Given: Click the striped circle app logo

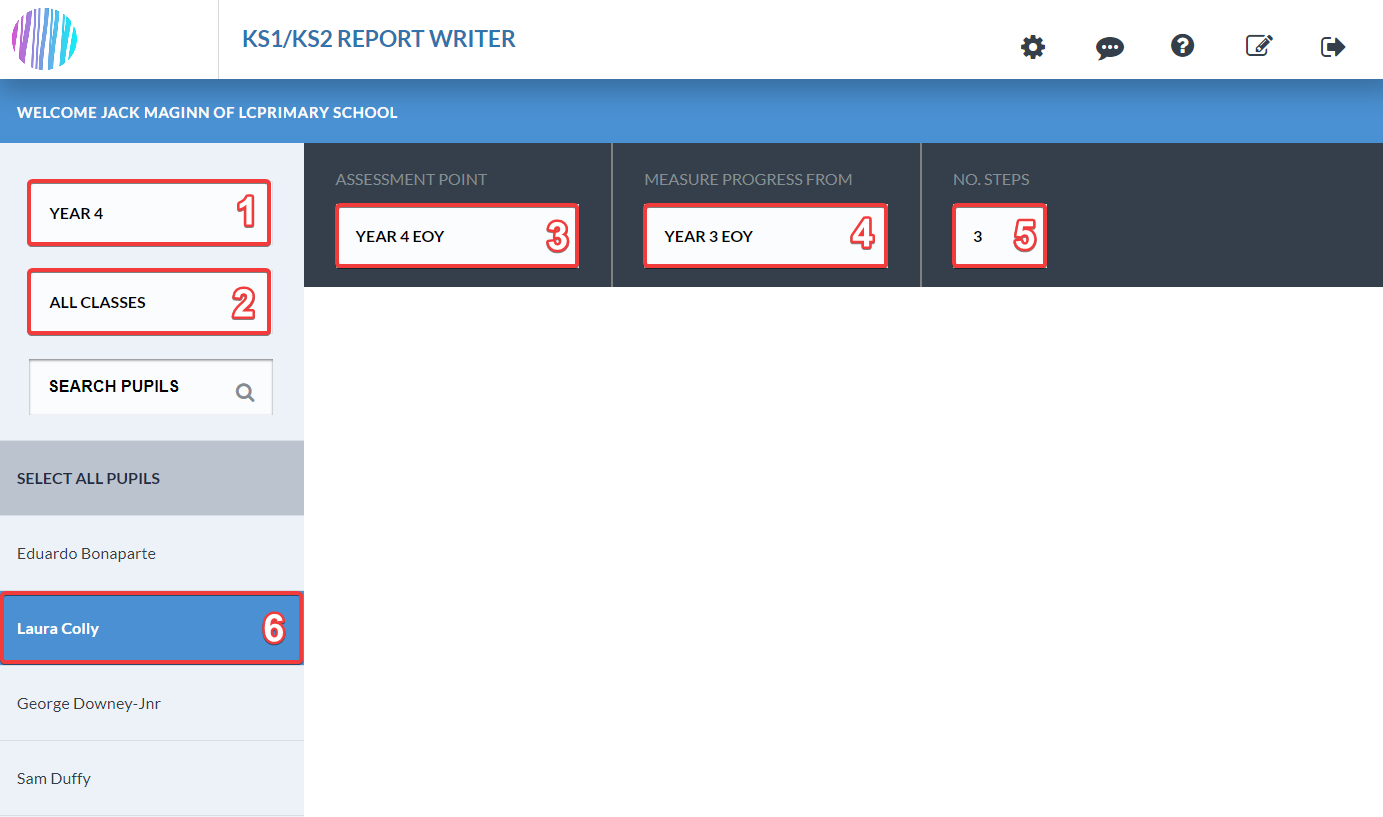Looking at the screenshot, I should point(44,39).
